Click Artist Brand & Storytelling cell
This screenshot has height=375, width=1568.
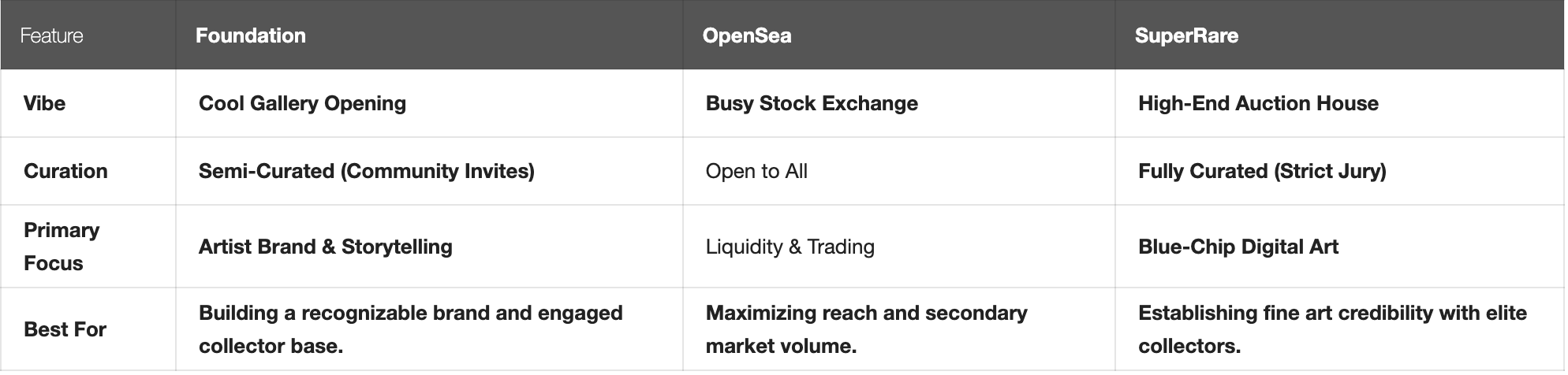[x=326, y=247]
